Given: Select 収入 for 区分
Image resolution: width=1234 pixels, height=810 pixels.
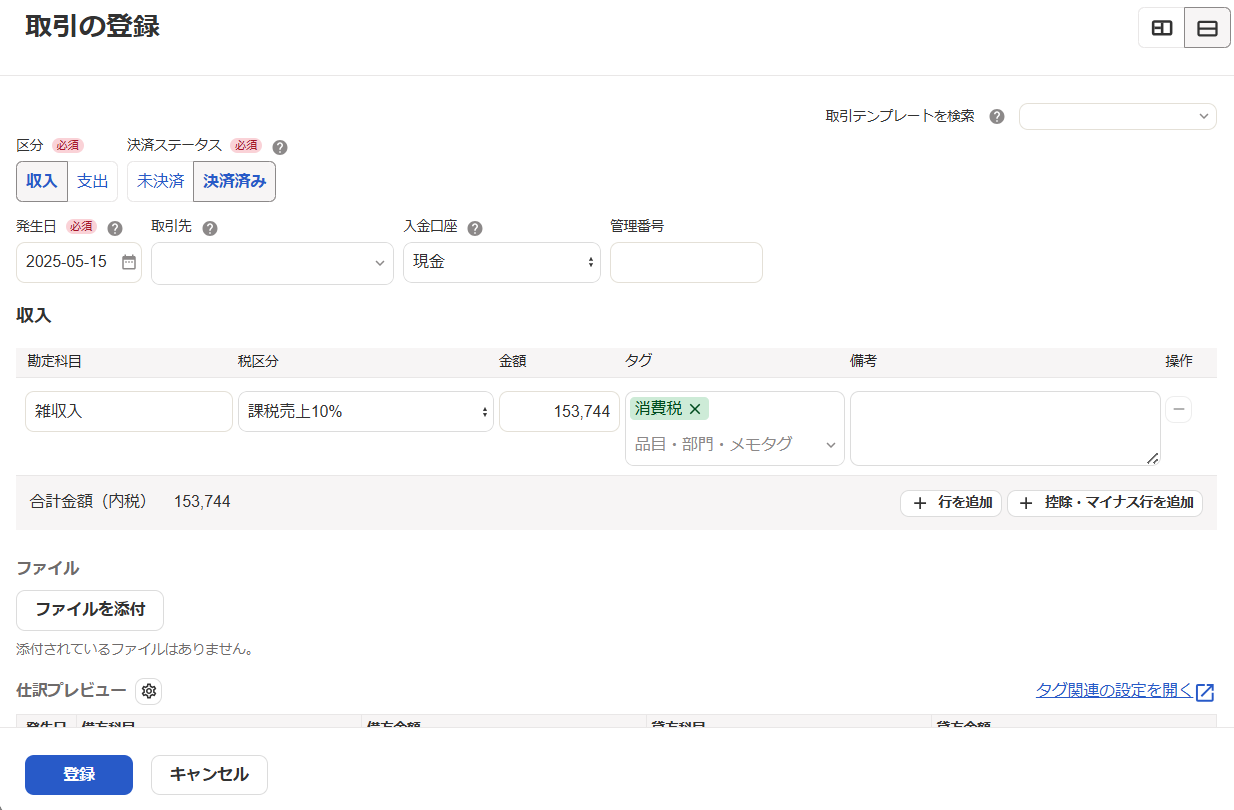Looking at the screenshot, I should coord(42,181).
